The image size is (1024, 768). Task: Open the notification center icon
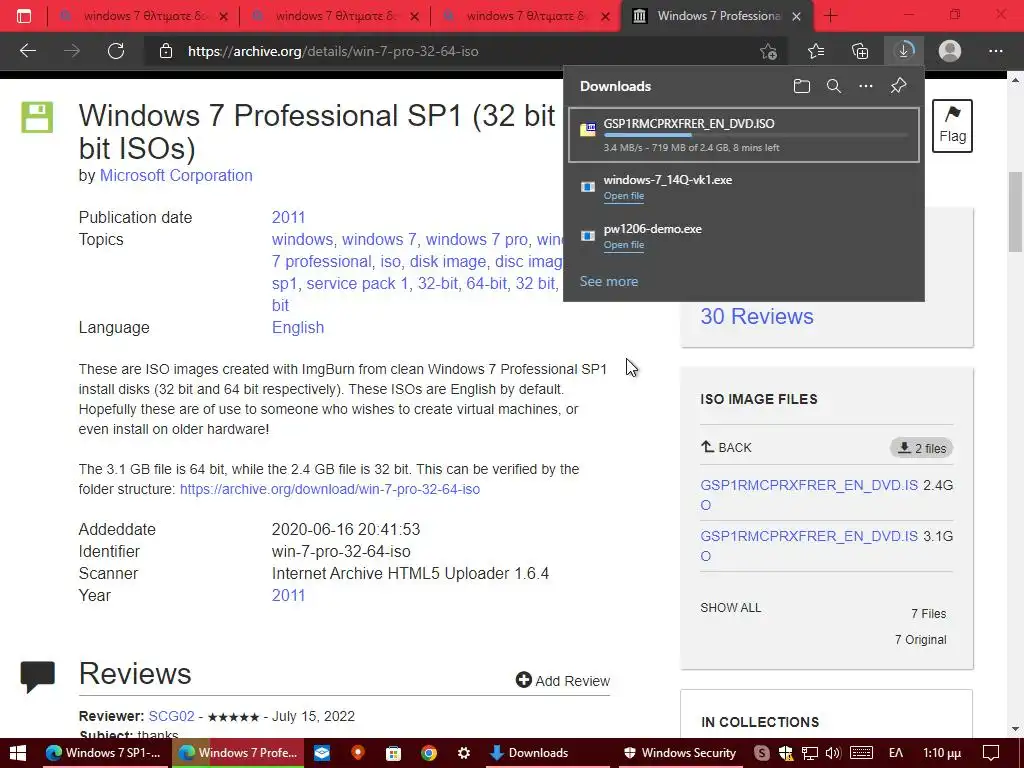[x=991, y=753]
